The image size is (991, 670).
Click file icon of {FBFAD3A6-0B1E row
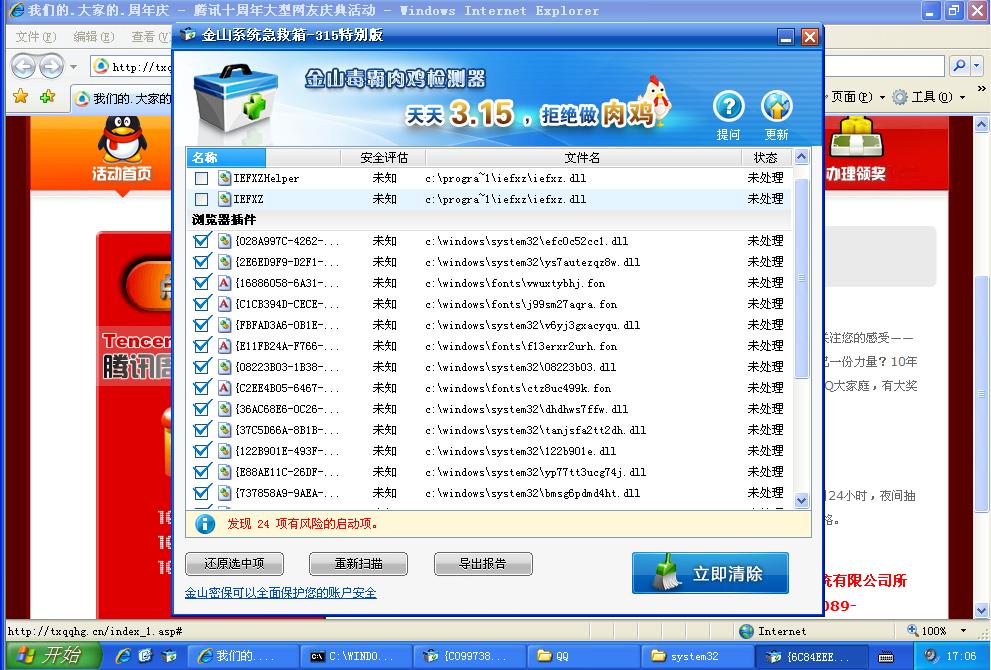pos(224,325)
